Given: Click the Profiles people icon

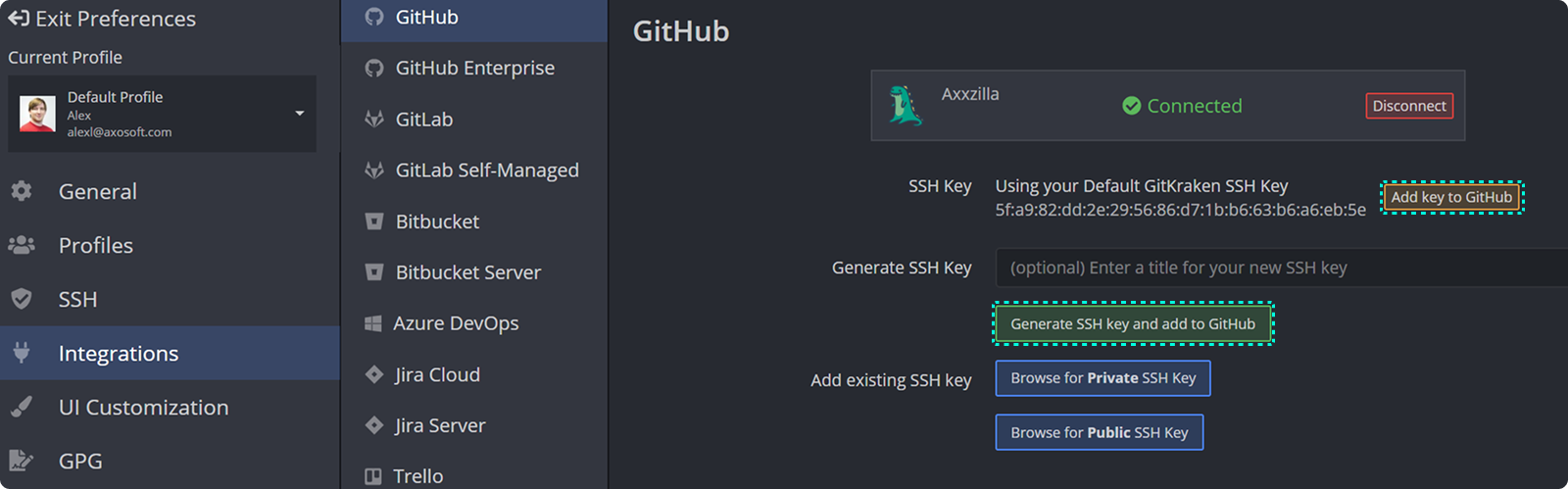Looking at the screenshot, I should click(x=22, y=245).
